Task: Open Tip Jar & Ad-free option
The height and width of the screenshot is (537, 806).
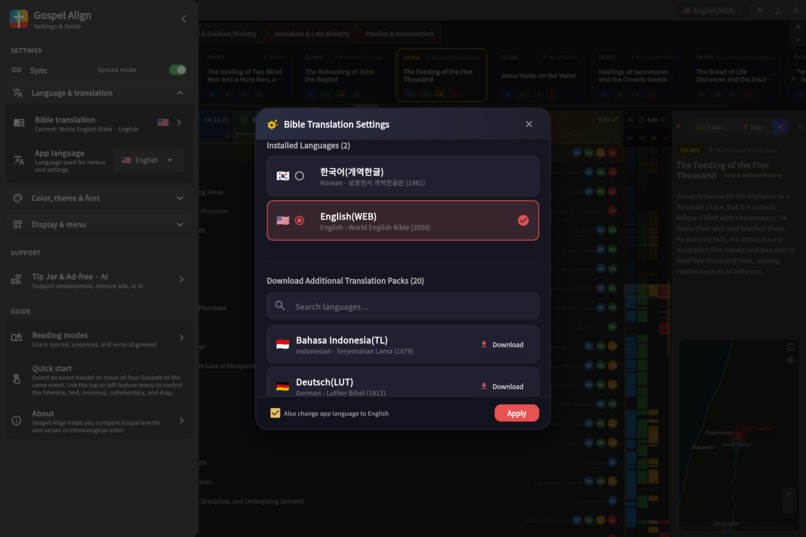Action: [99, 280]
